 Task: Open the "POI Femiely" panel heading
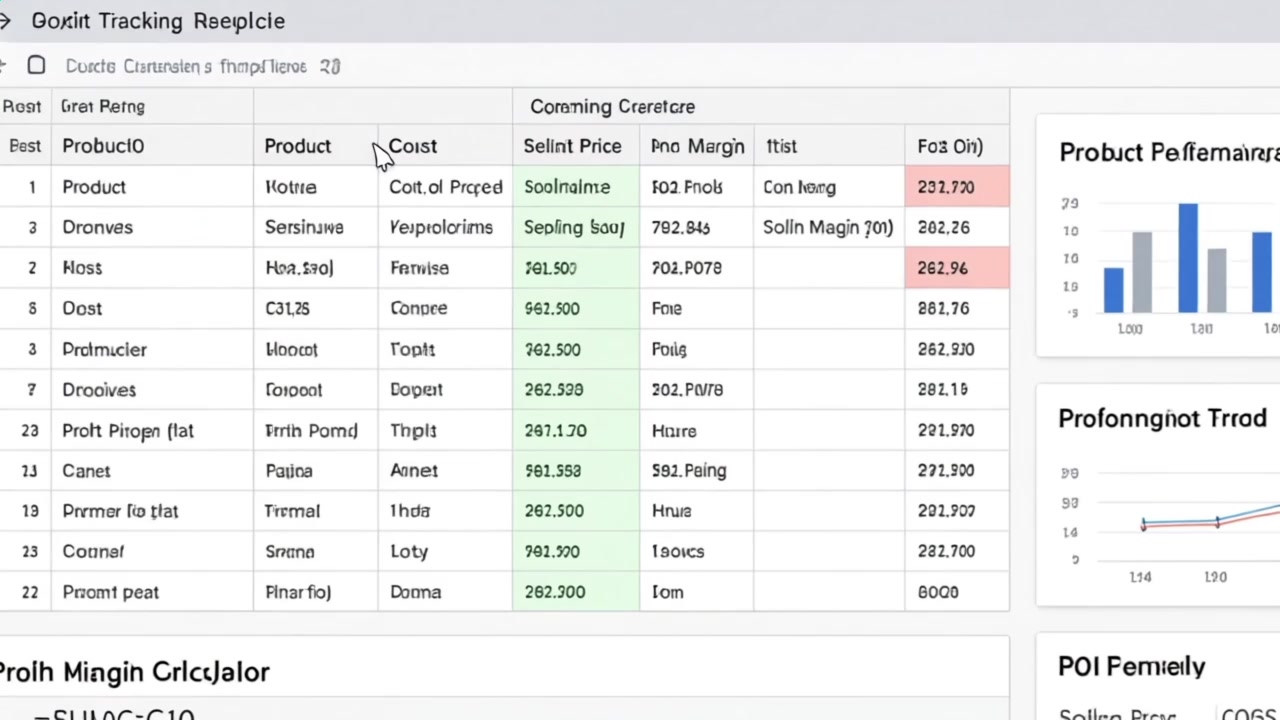coord(1131,666)
